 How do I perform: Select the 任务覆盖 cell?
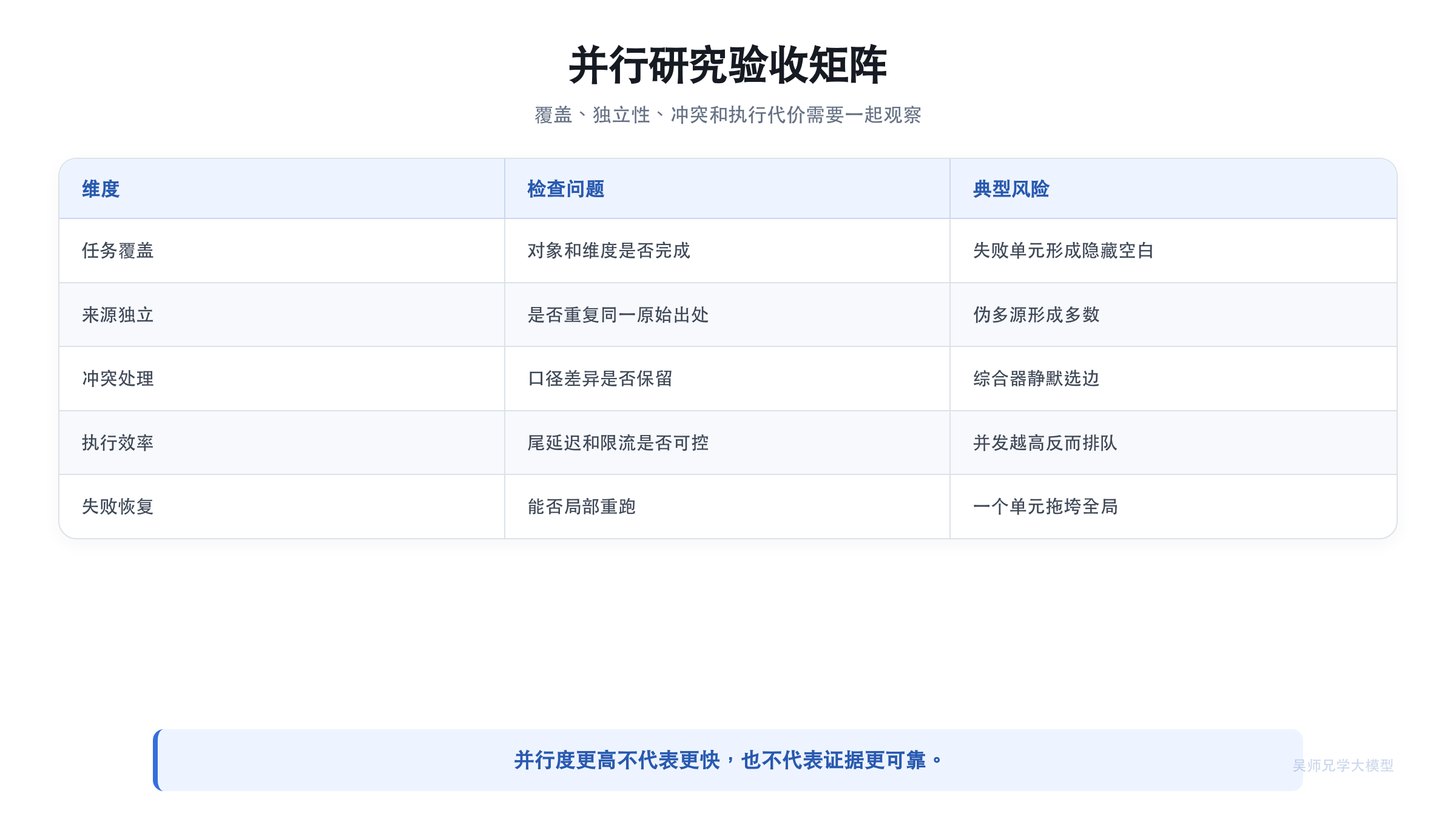point(282,251)
